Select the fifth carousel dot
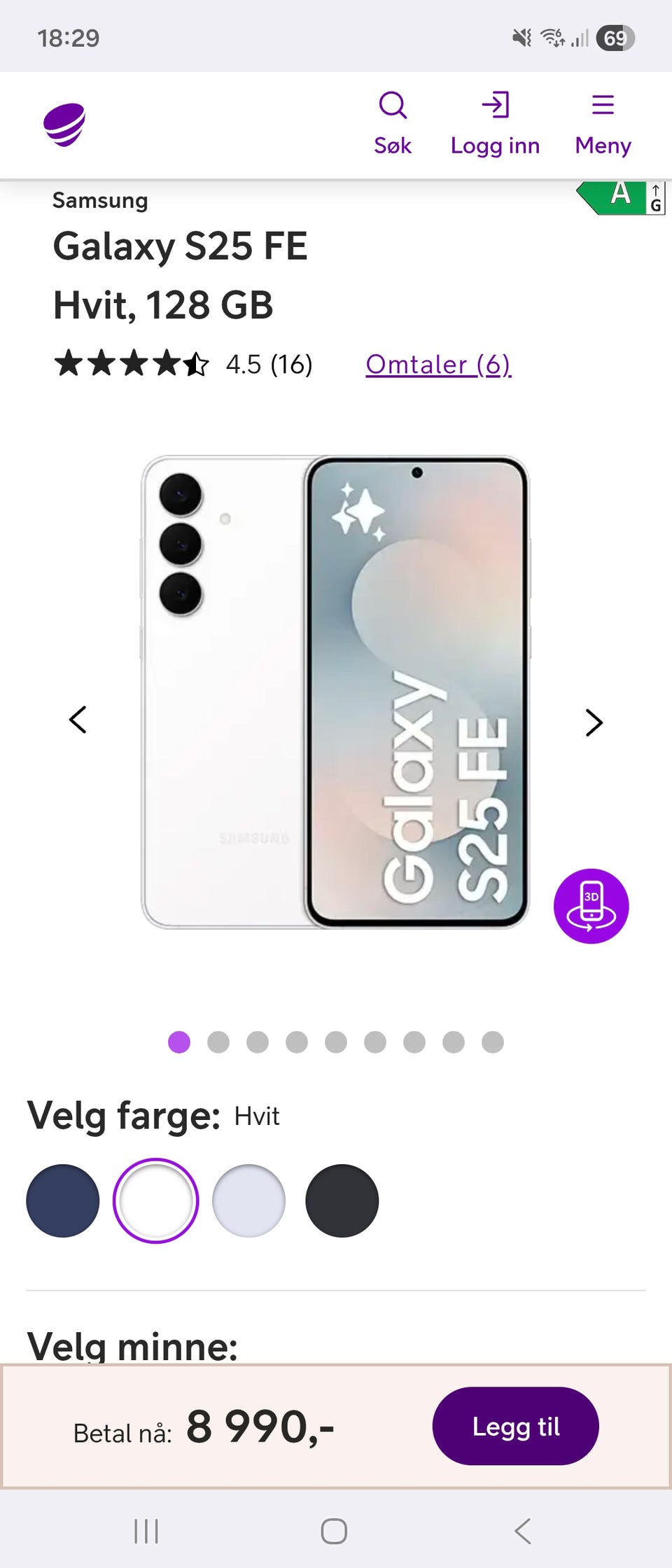The height and width of the screenshot is (1568, 672). (336, 1042)
